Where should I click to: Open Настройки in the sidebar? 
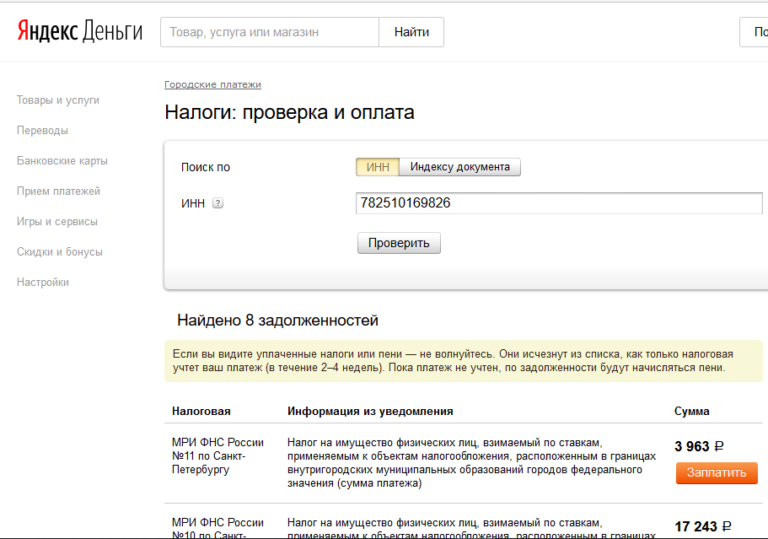[43, 282]
